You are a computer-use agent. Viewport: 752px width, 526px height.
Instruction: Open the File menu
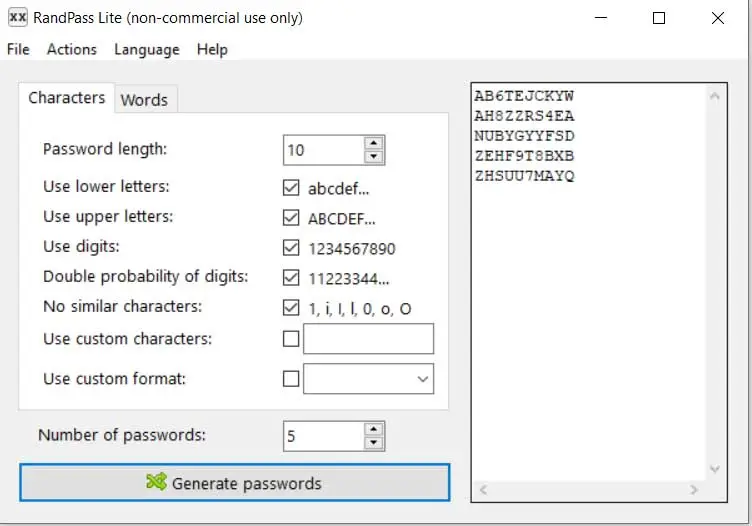pos(18,49)
